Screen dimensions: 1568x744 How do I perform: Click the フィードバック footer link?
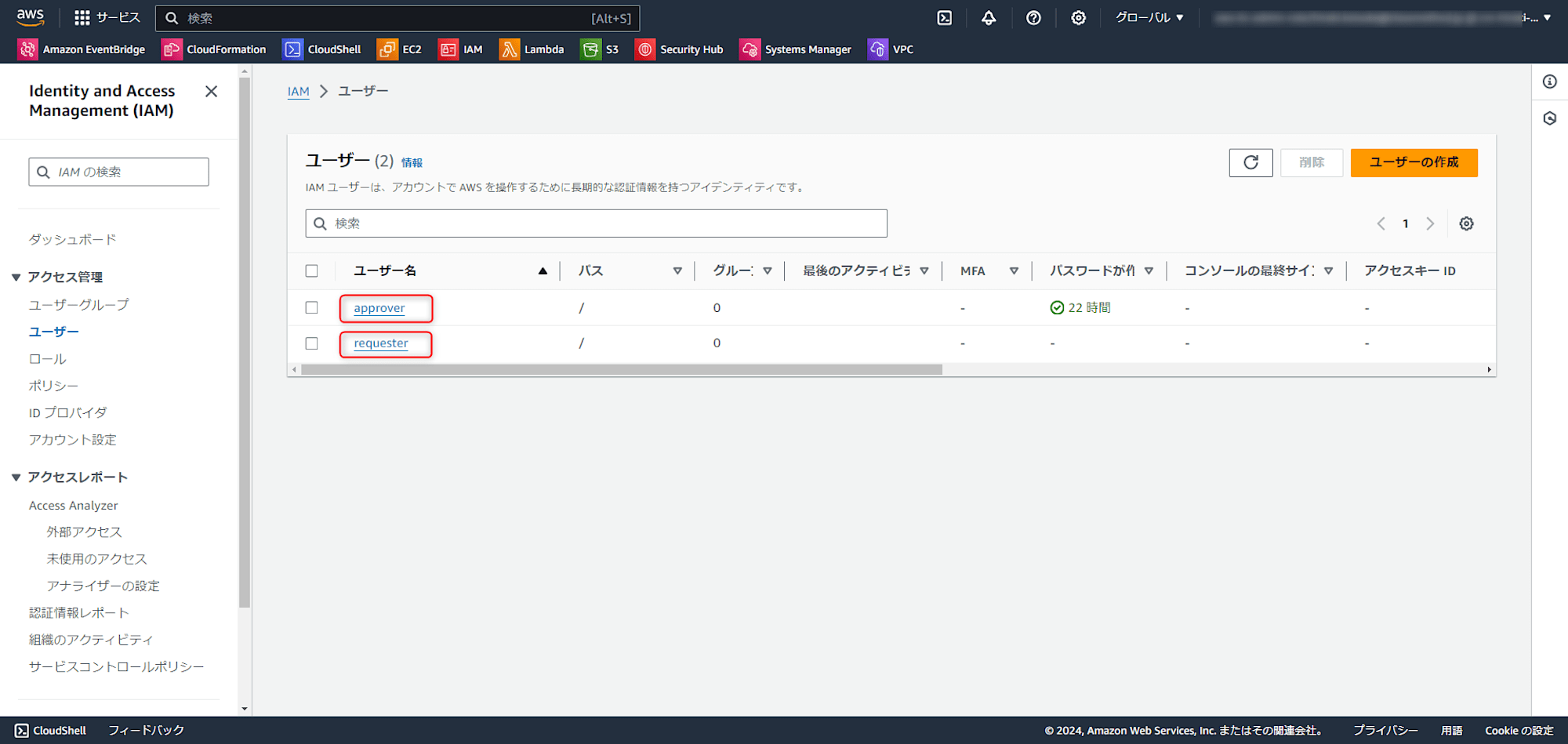click(146, 730)
